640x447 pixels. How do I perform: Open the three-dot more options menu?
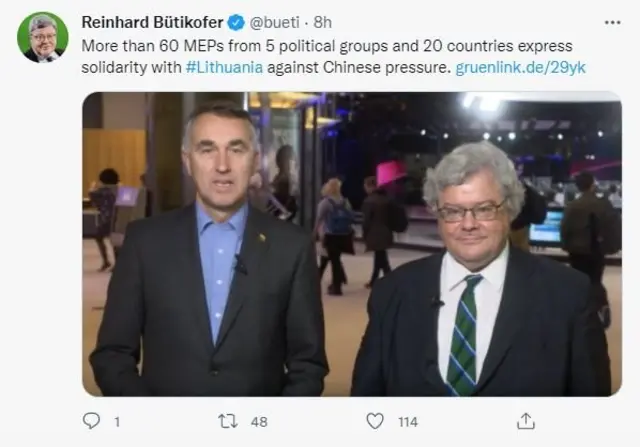(x=612, y=22)
